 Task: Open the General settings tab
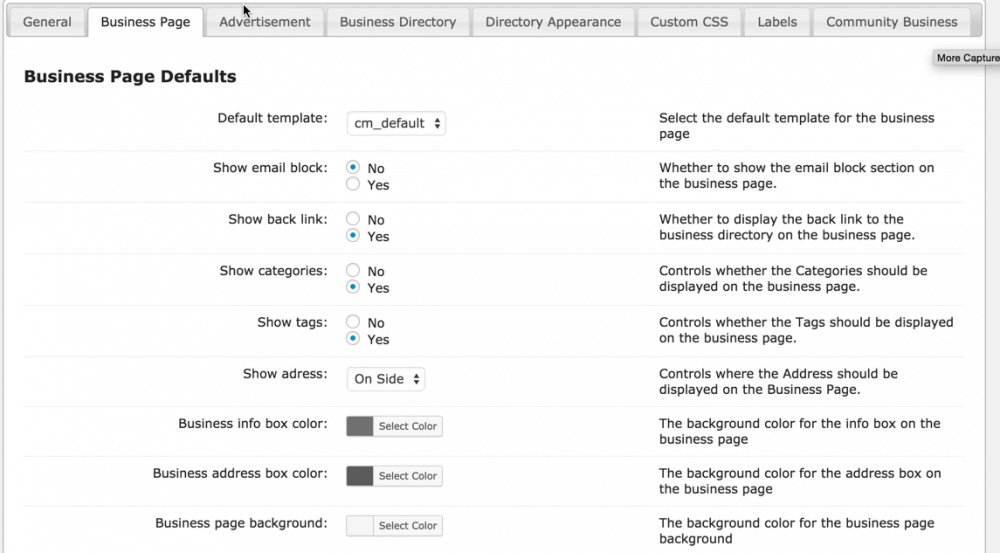(47, 21)
